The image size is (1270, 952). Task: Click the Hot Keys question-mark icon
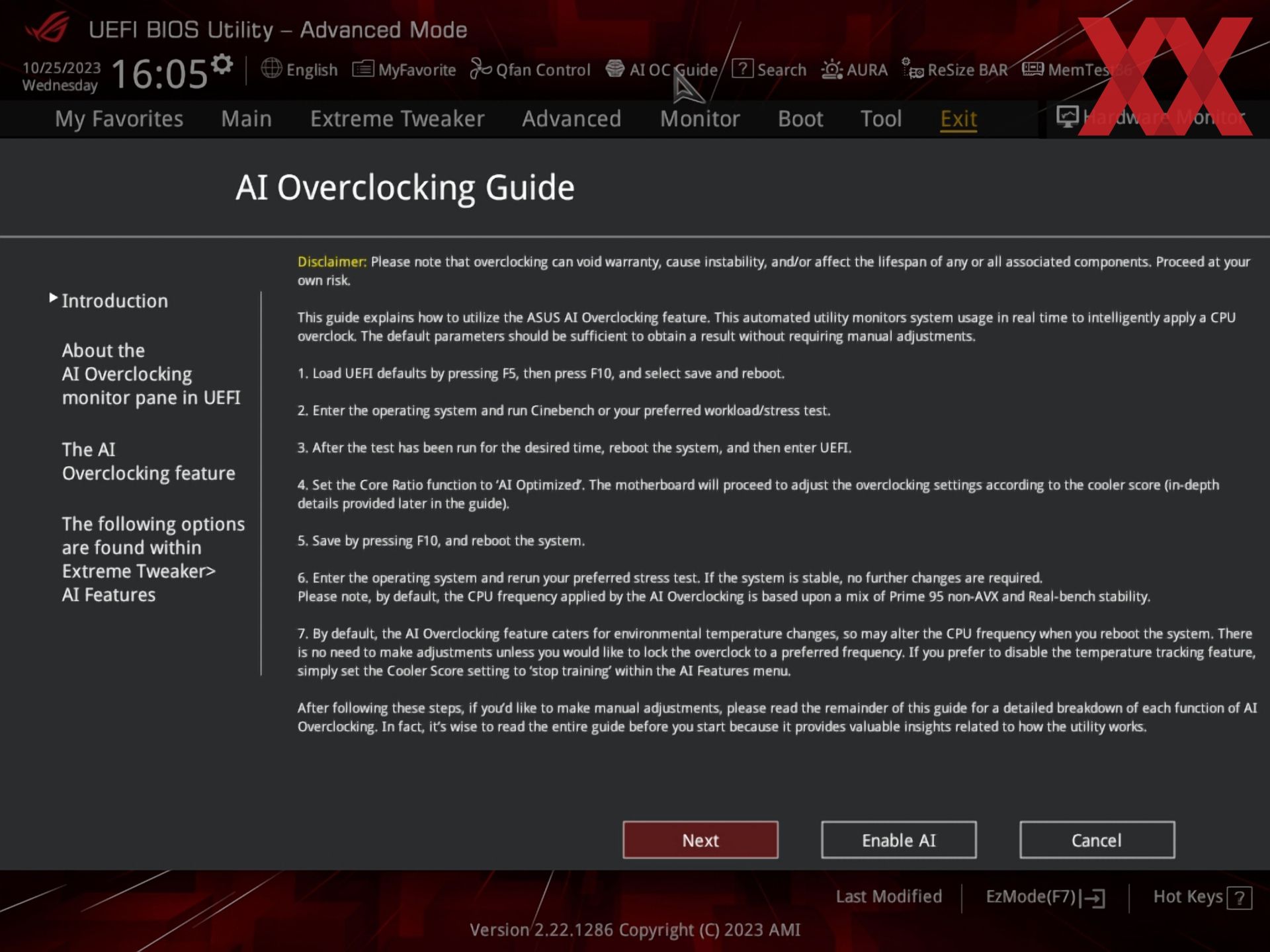click(x=1240, y=898)
